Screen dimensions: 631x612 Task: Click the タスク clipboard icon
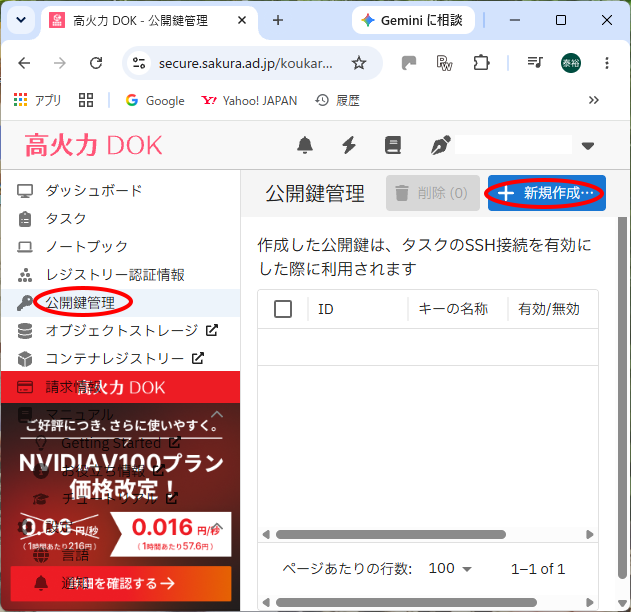[25, 219]
